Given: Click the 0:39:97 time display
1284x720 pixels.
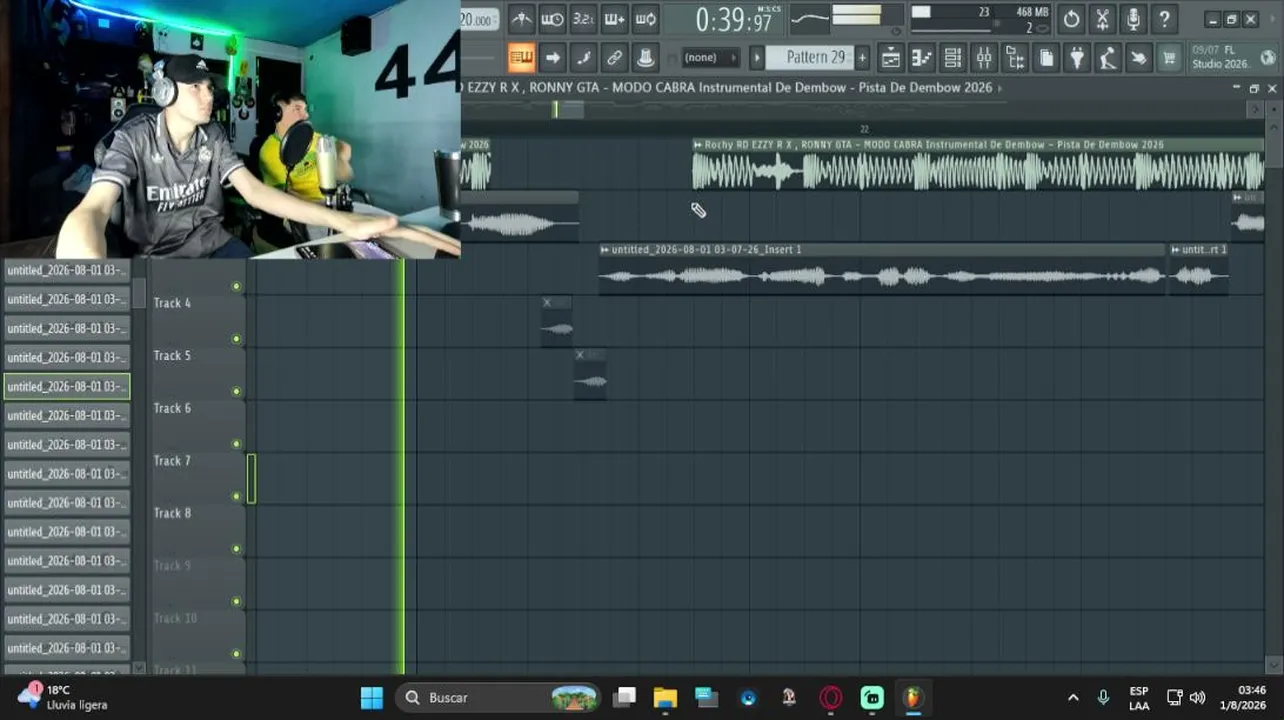Looking at the screenshot, I should coord(734,19).
